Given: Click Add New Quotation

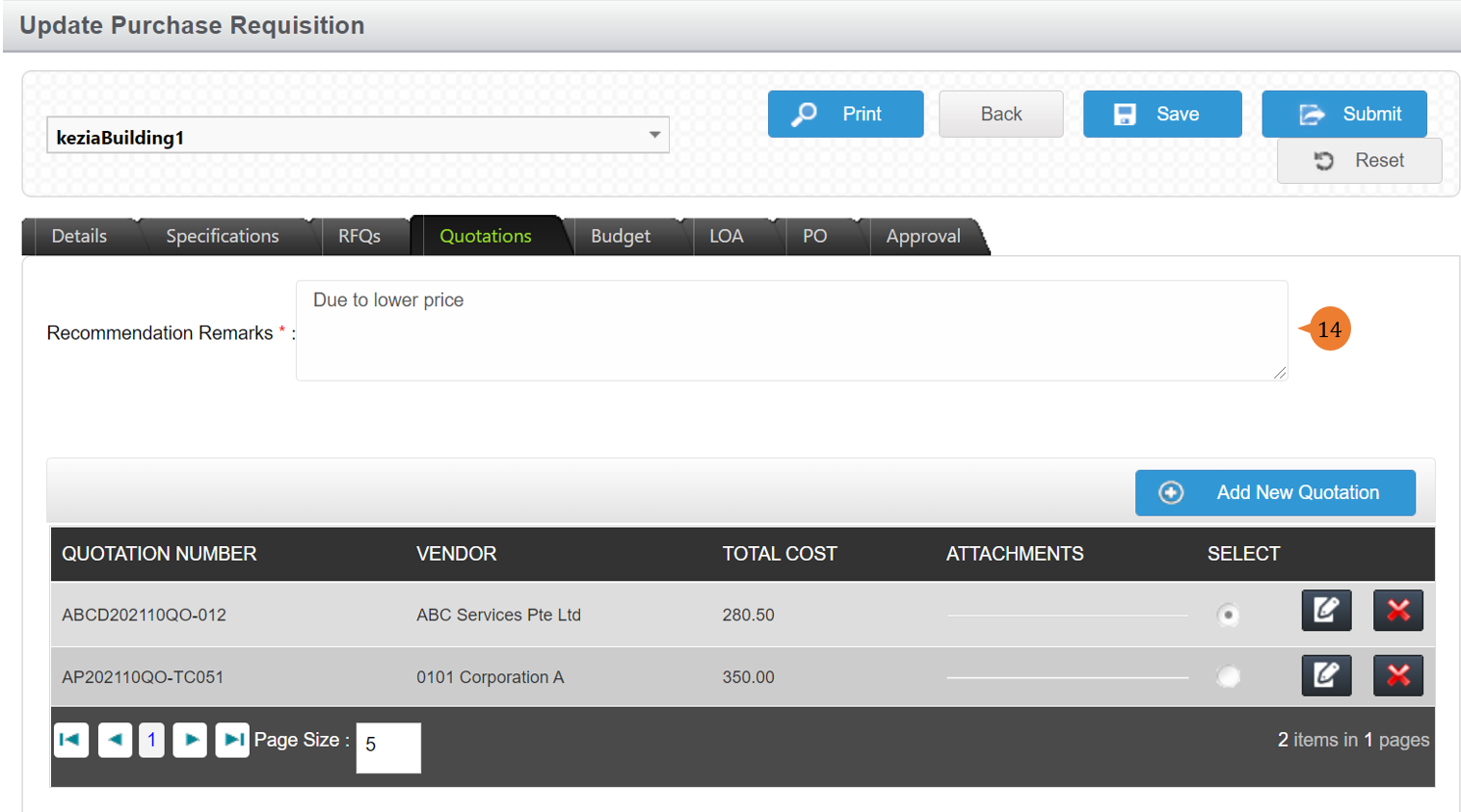Looking at the screenshot, I should click(1275, 492).
